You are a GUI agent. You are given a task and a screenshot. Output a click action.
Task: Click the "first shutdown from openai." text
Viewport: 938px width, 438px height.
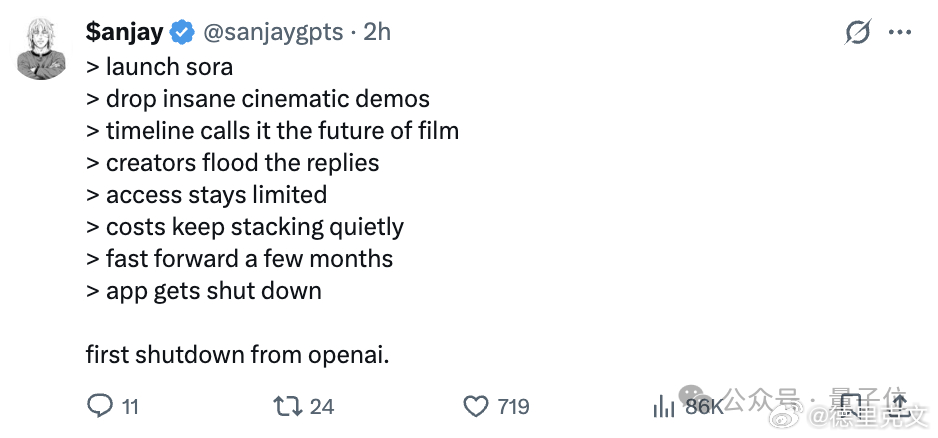[237, 355]
